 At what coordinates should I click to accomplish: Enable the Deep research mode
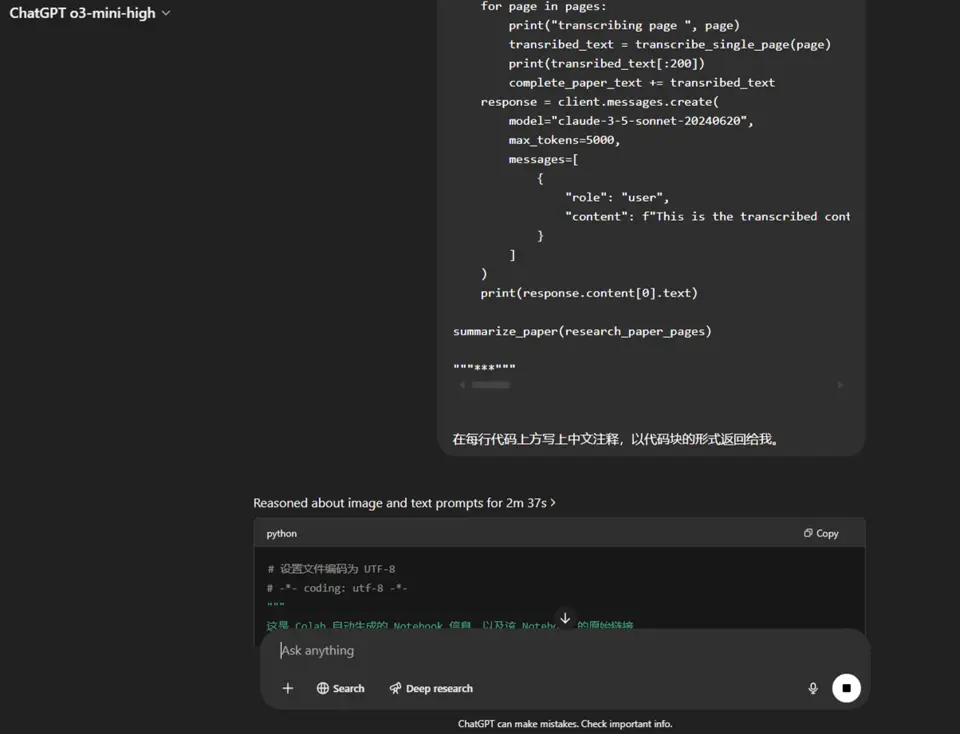click(431, 688)
